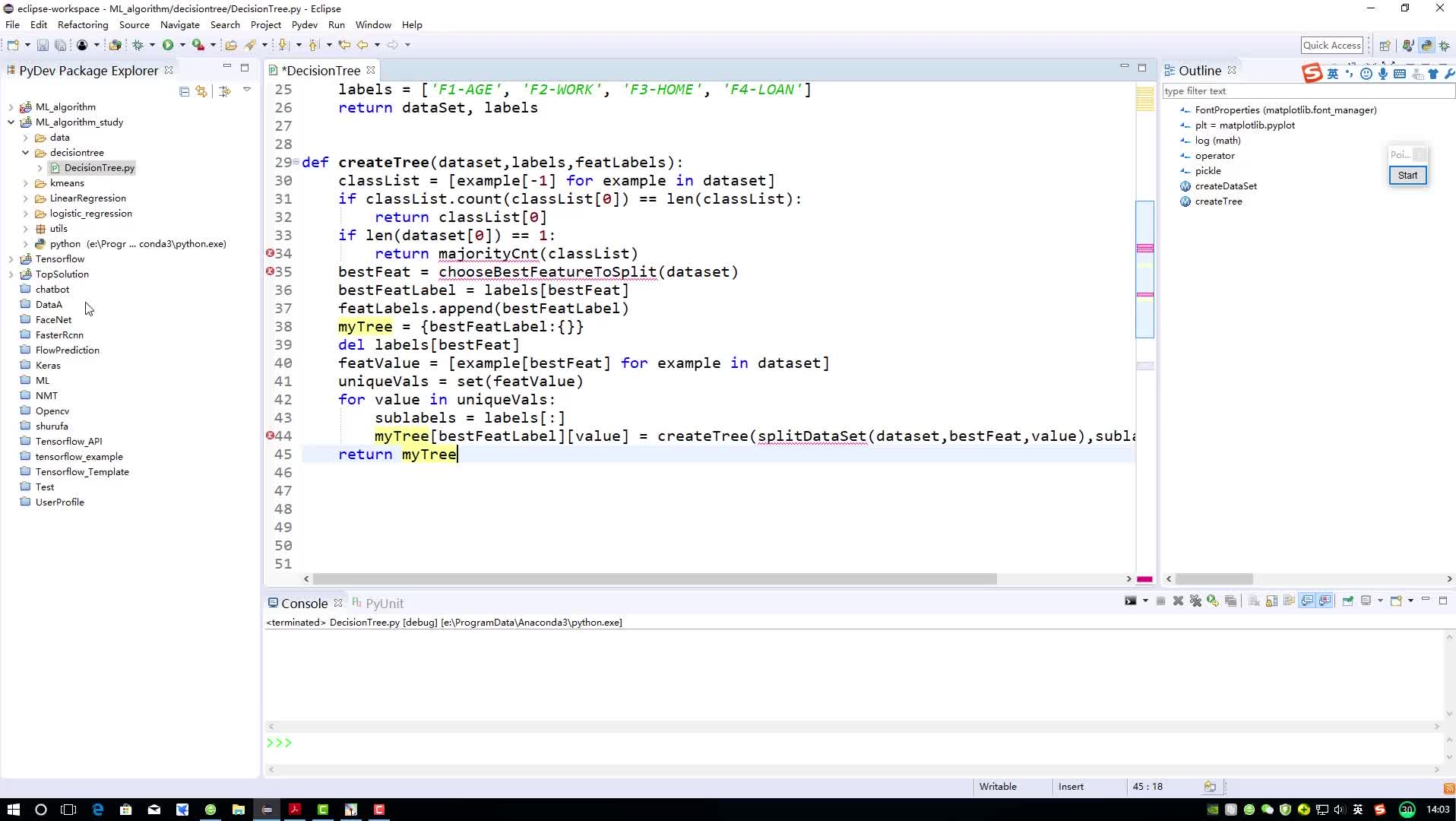The height and width of the screenshot is (821, 1456).
Task: Click the Previous Annotation up-arrow icon
Action: click(314, 45)
